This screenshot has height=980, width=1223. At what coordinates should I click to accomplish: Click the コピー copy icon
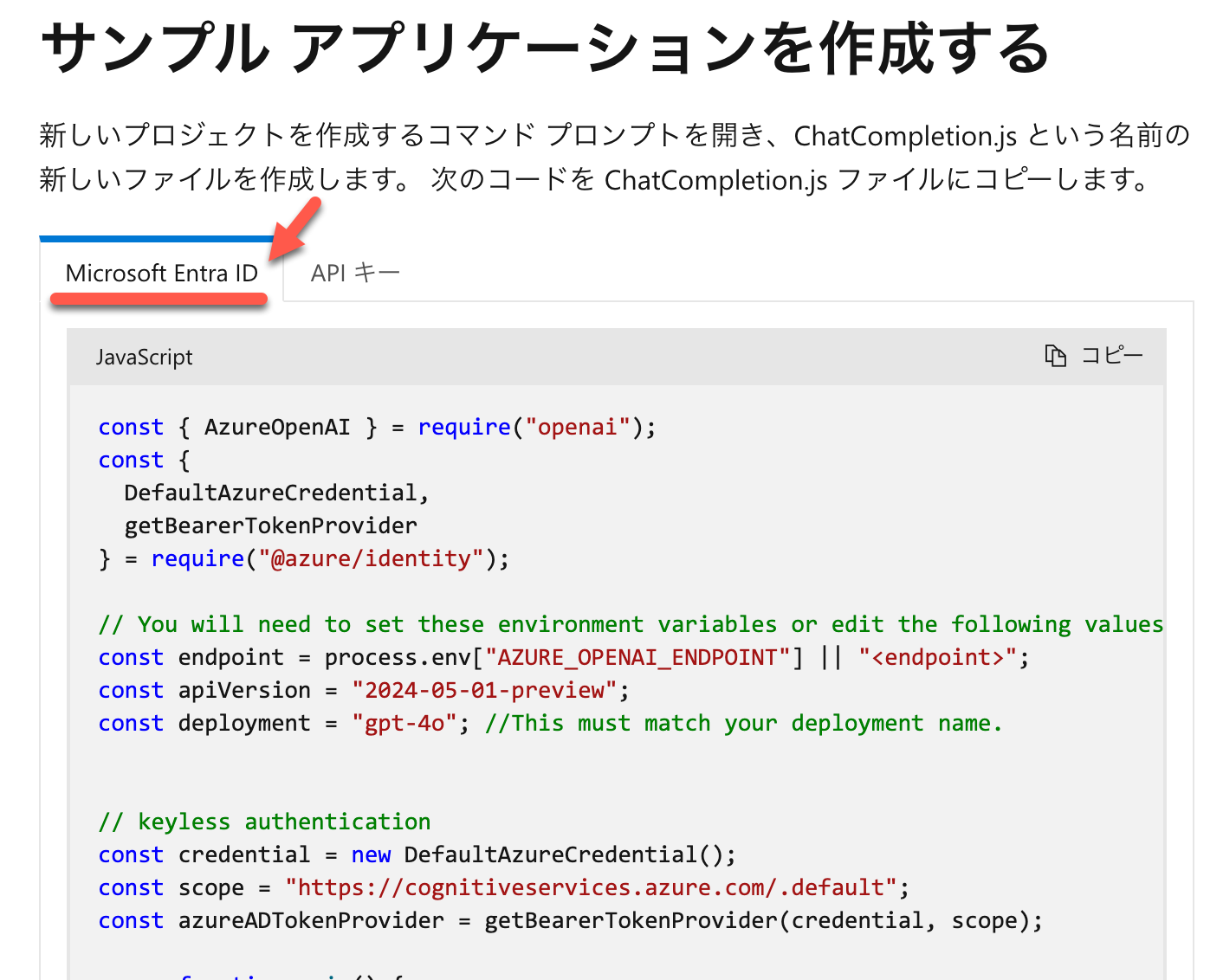pyautogui.click(x=1055, y=356)
